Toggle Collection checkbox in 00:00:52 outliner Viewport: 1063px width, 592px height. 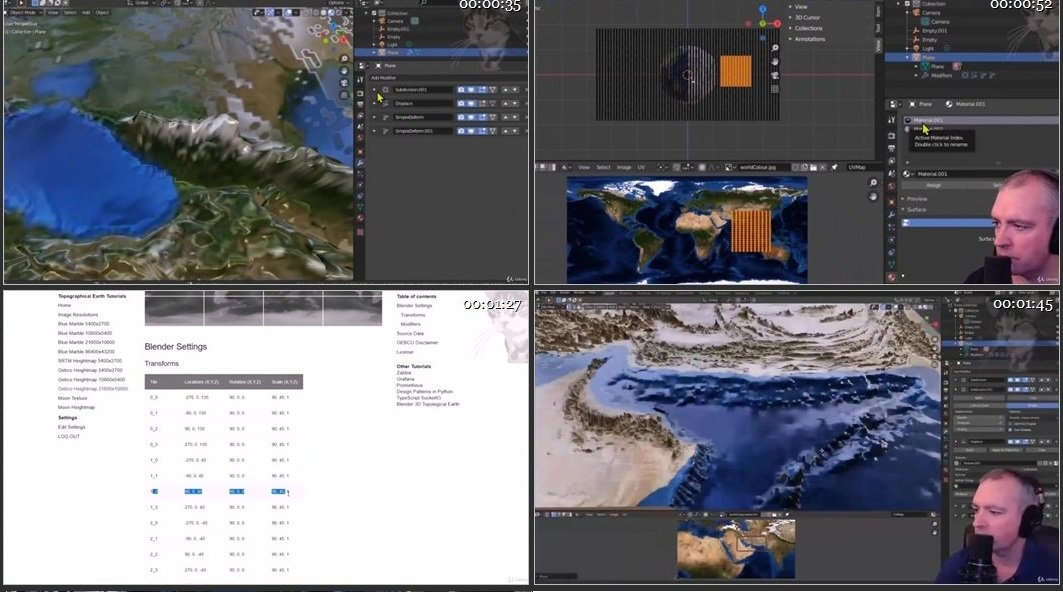908,3
